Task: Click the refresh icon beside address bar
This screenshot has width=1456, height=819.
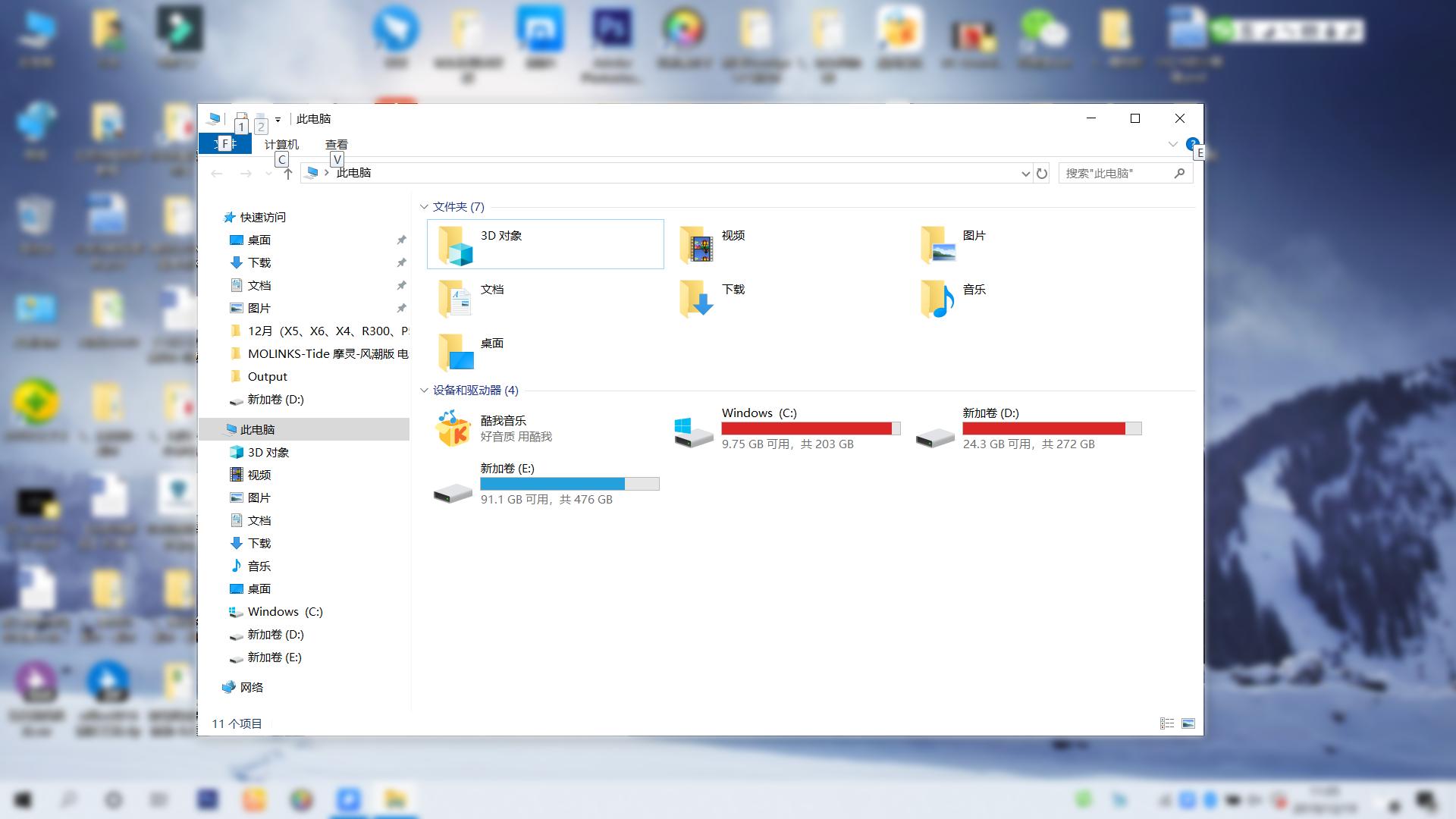Action: pos(1042,174)
